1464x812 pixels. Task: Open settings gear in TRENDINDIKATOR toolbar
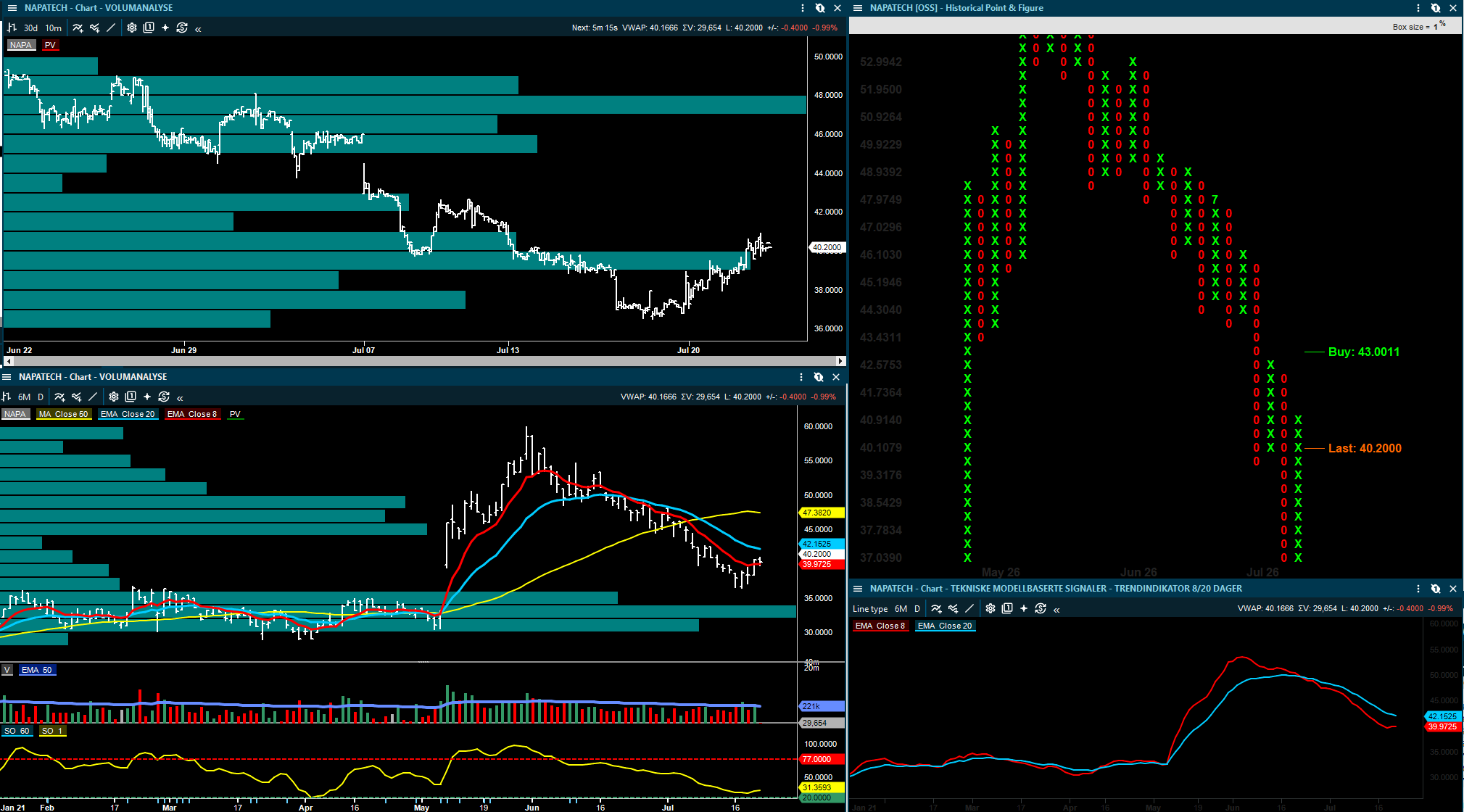[991, 608]
